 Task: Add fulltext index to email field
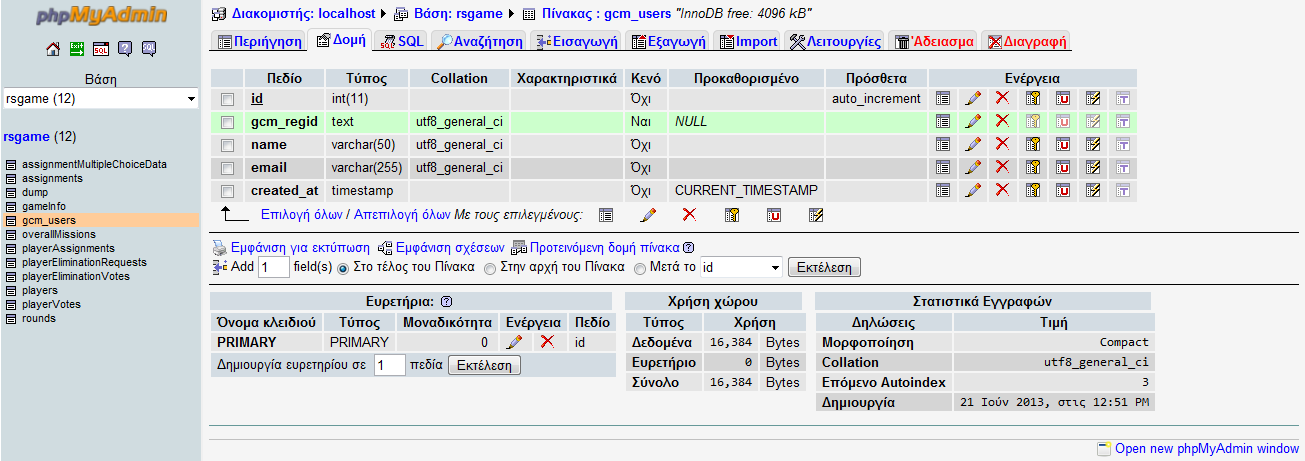(1123, 167)
